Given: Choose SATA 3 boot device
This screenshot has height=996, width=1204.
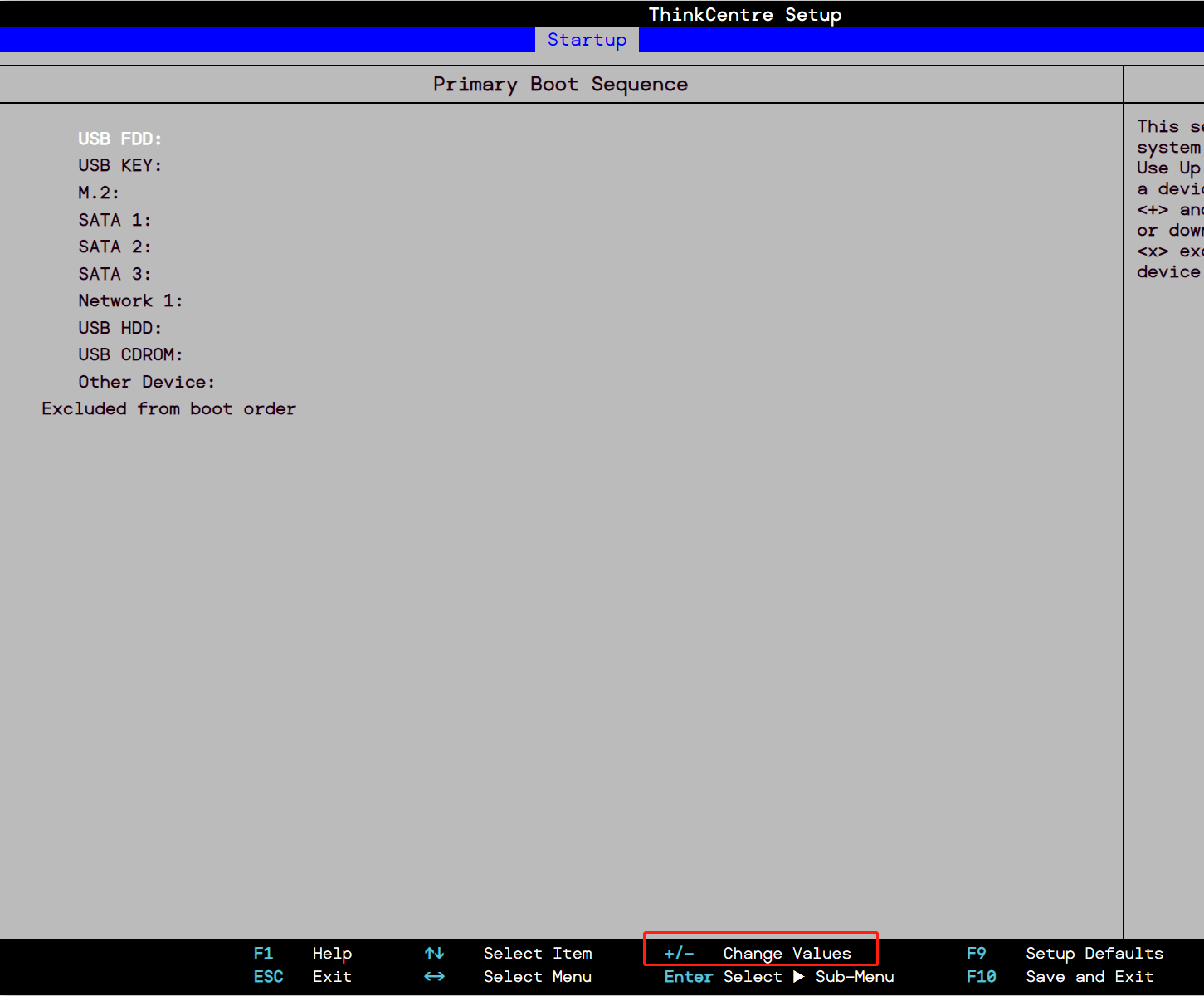Looking at the screenshot, I should point(115,274).
